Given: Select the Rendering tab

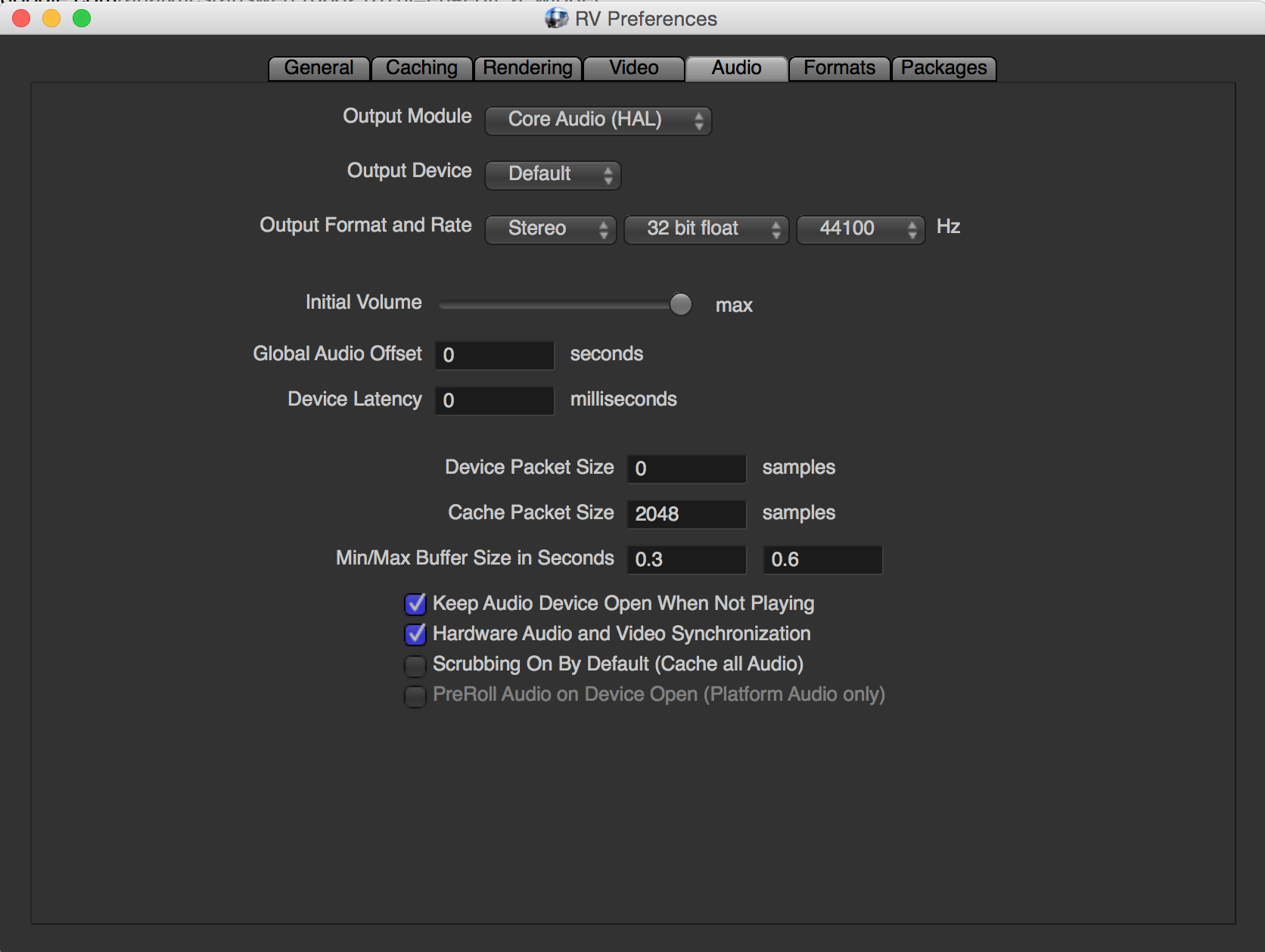Looking at the screenshot, I should 527,68.
